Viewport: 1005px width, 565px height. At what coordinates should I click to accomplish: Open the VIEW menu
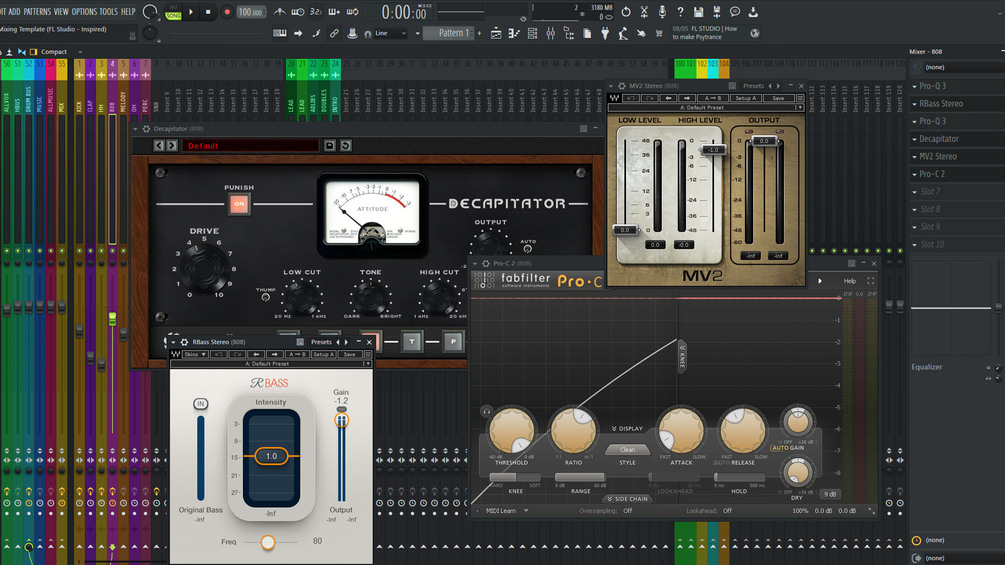coord(61,12)
